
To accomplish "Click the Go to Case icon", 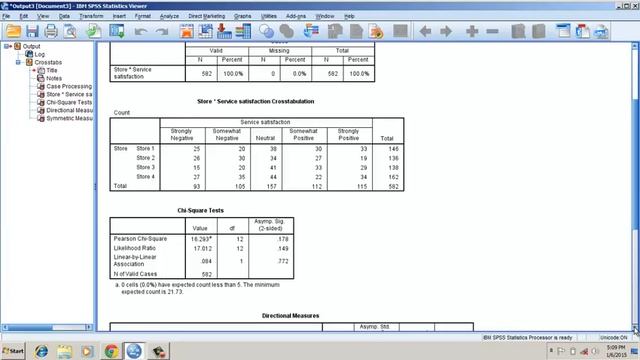I will click(205, 31).
